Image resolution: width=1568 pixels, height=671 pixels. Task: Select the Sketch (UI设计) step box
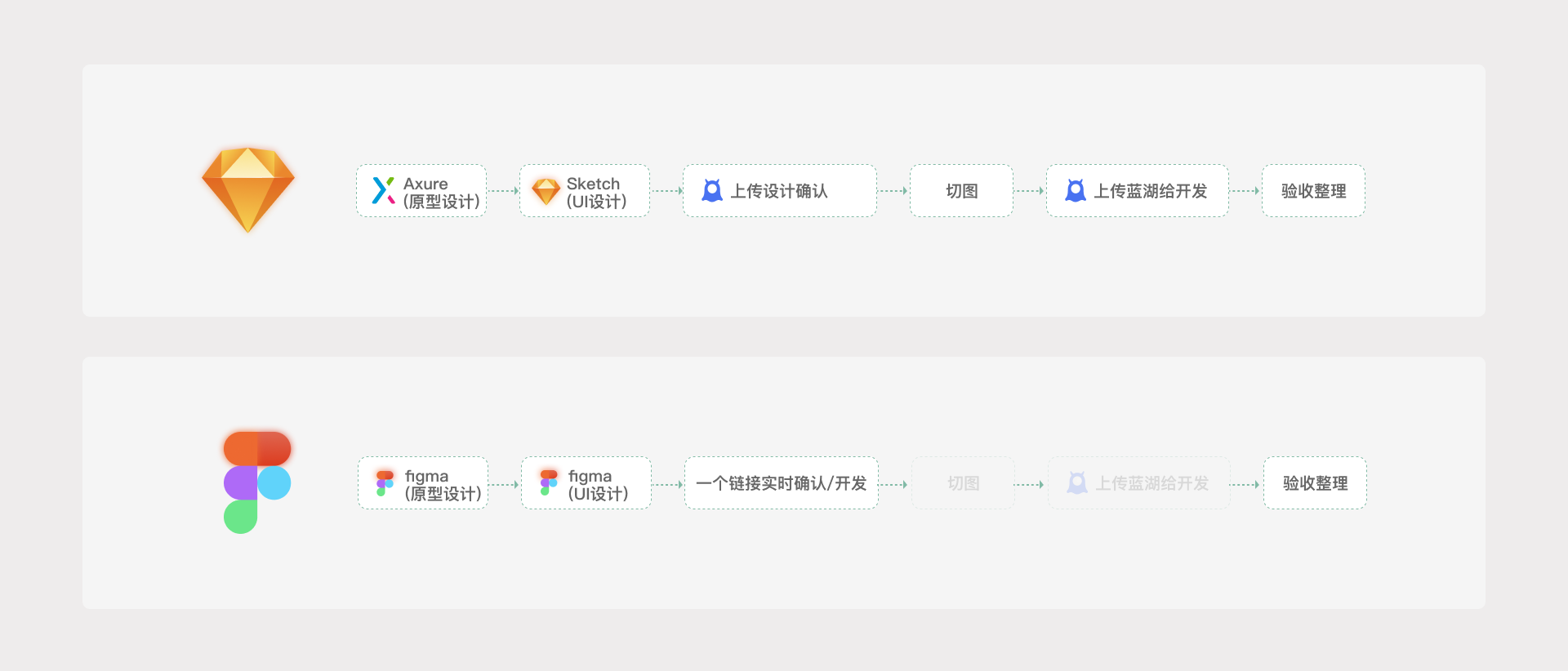pyautogui.click(x=585, y=191)
